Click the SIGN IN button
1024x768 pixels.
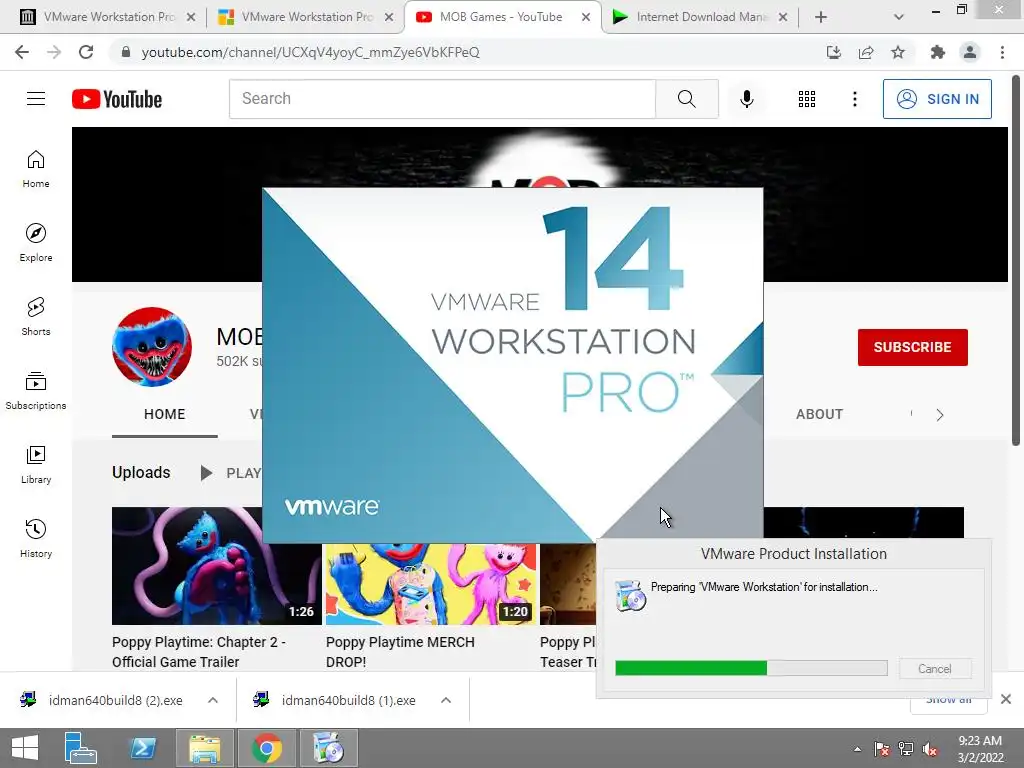pos(937,99)
